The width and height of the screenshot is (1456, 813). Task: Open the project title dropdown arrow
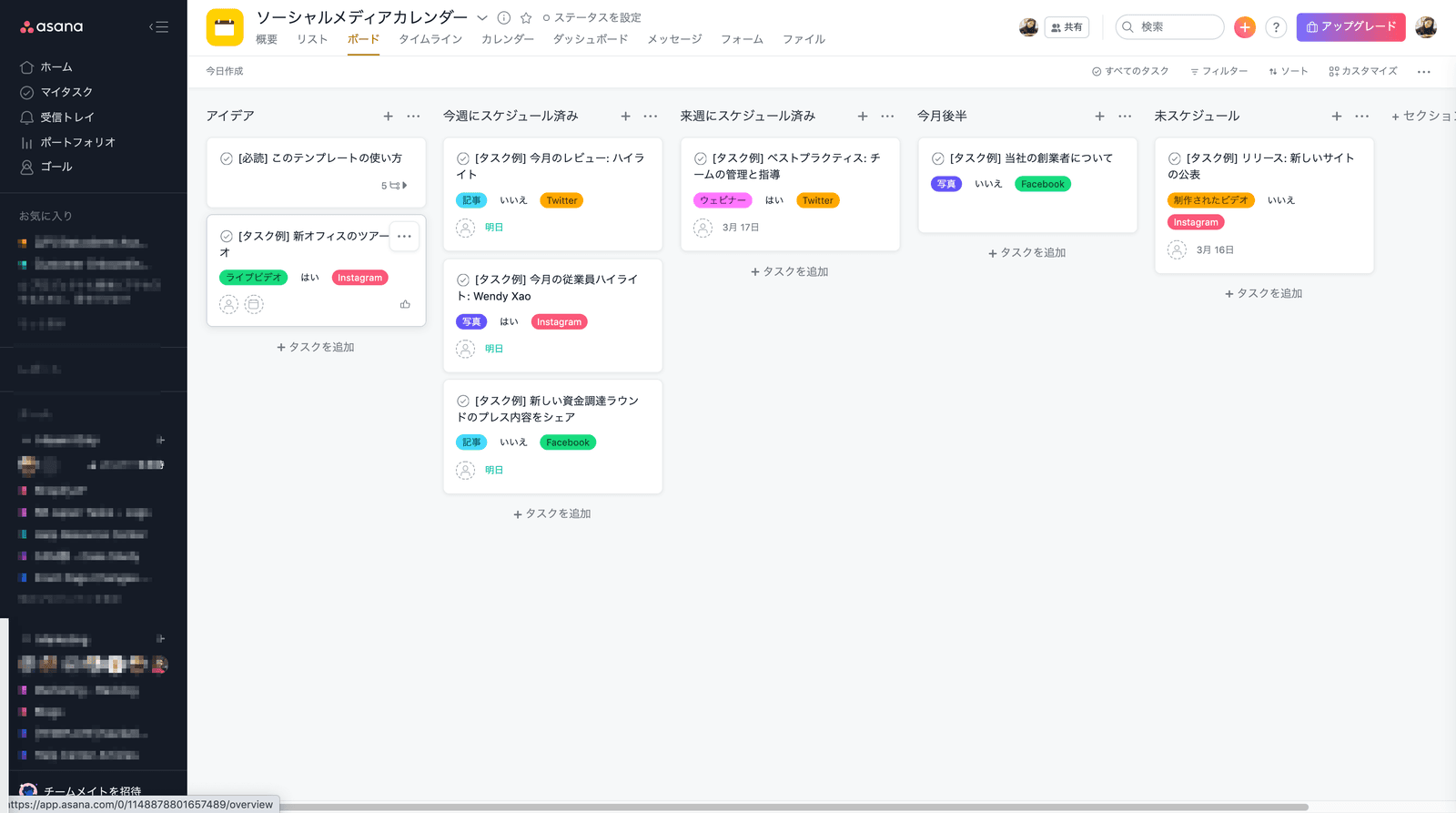pos(482,17)
